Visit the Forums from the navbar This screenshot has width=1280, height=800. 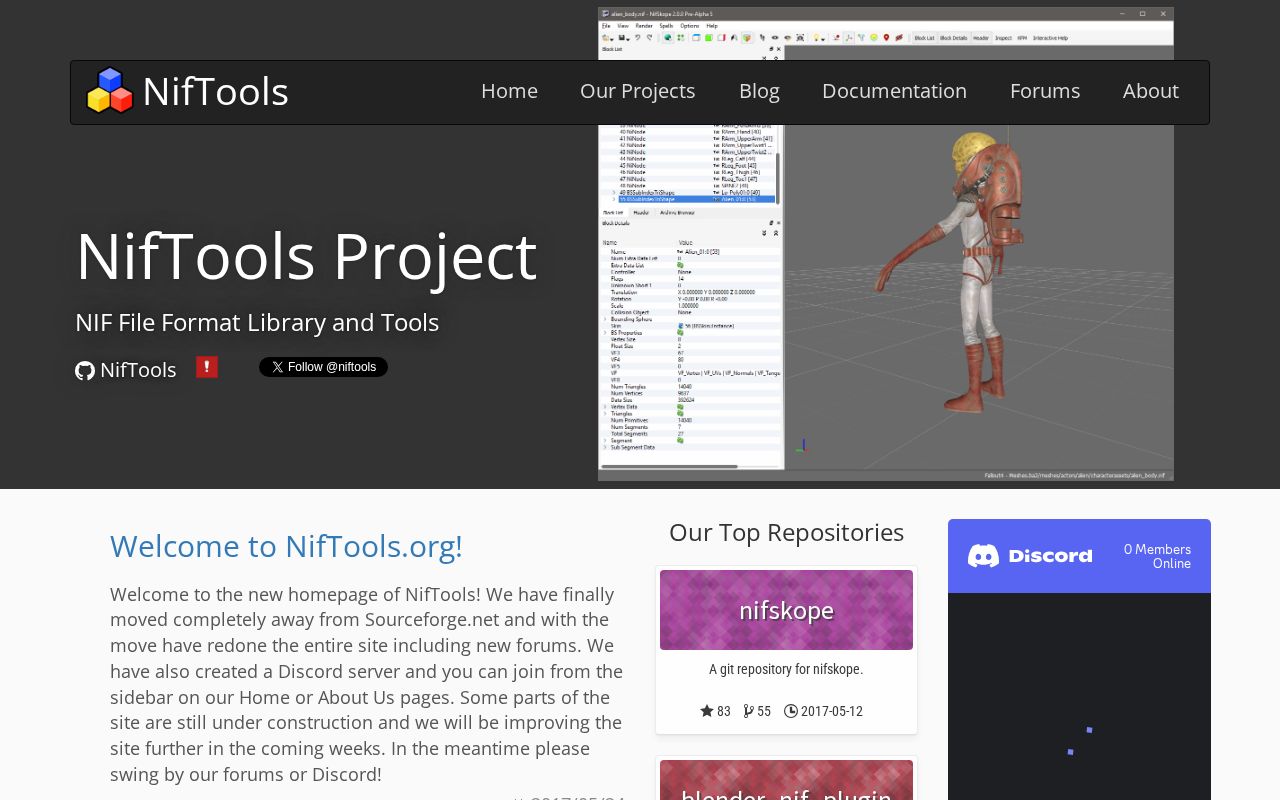coord(1045,91)
